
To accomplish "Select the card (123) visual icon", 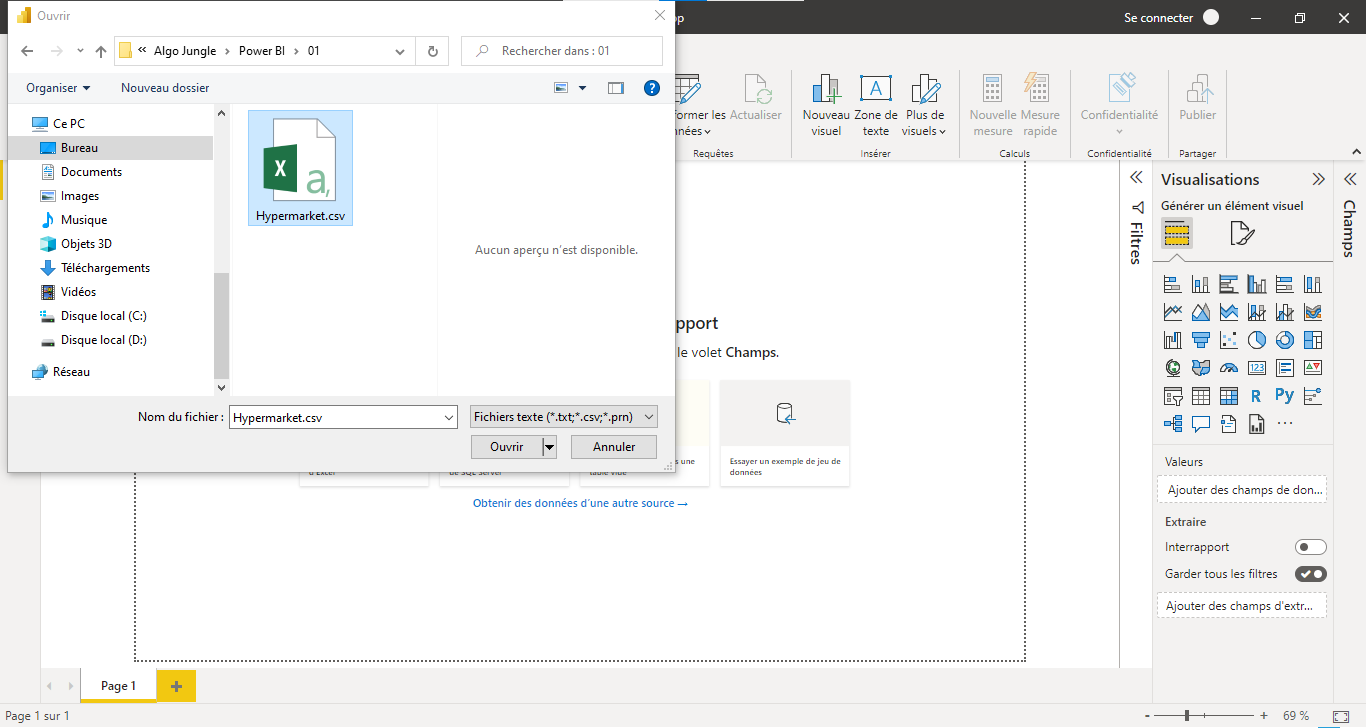I will pyautogui.click(x=1257, y=368).
